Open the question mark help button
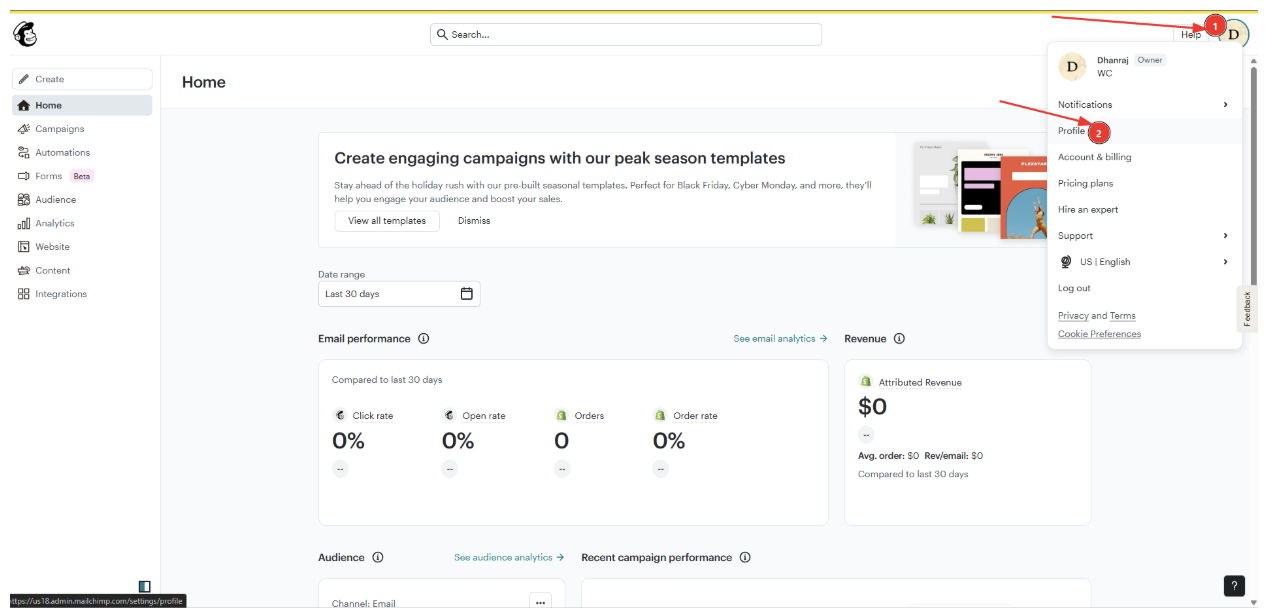 pos(1234,586)
